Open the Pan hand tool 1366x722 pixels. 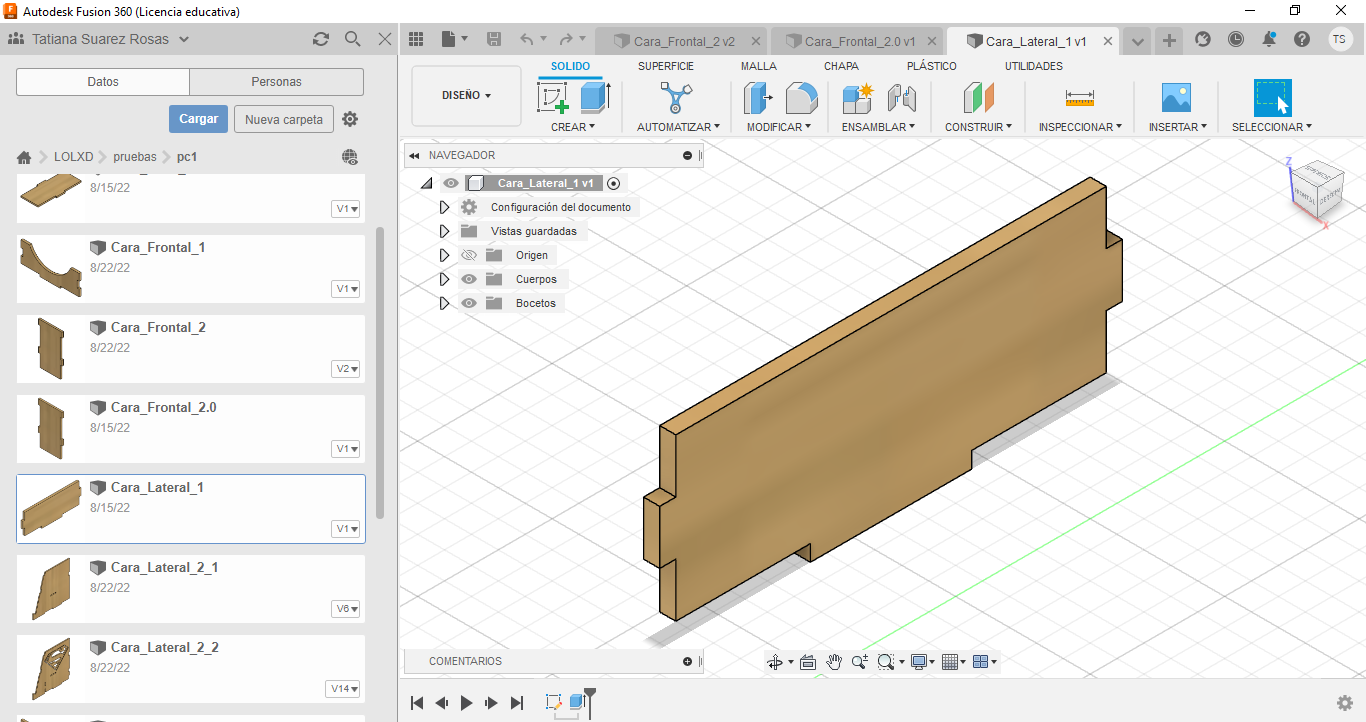tap(833, 662)
